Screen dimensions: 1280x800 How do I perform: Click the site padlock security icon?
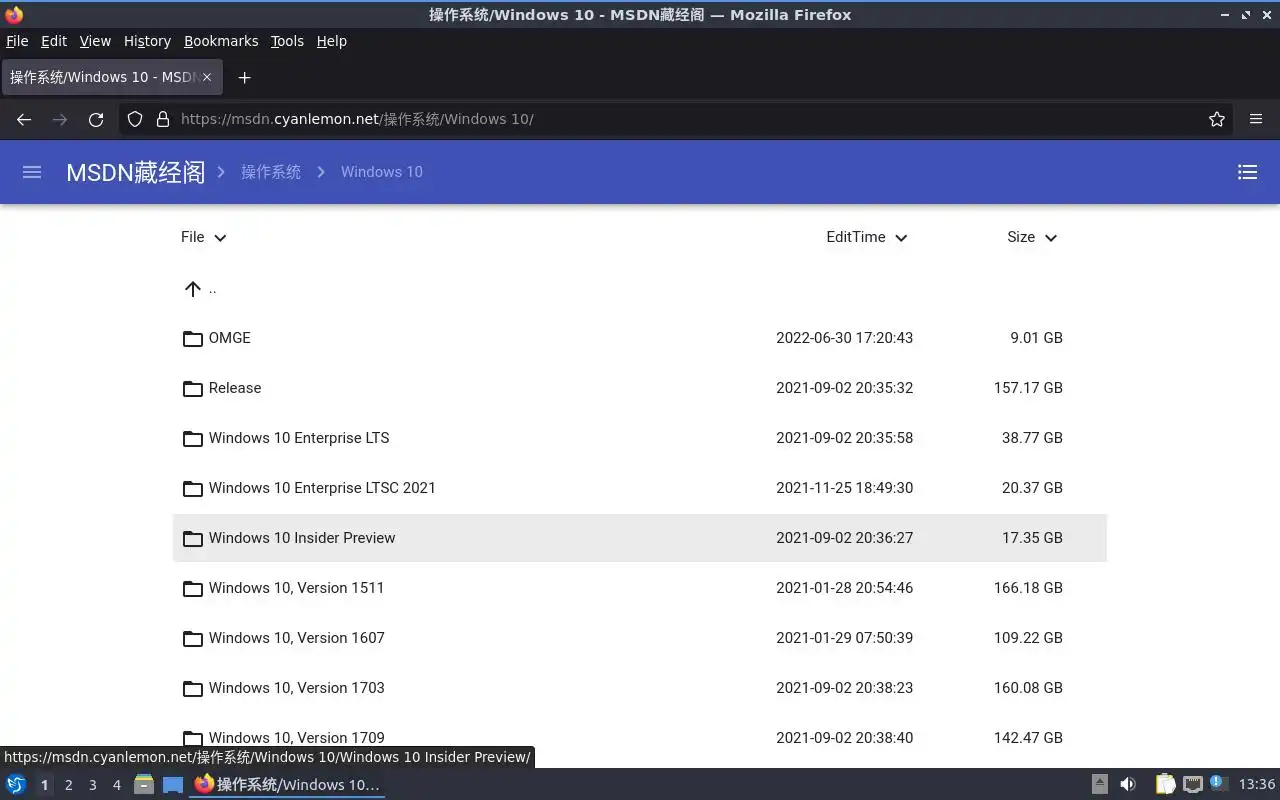click(163, 119)
